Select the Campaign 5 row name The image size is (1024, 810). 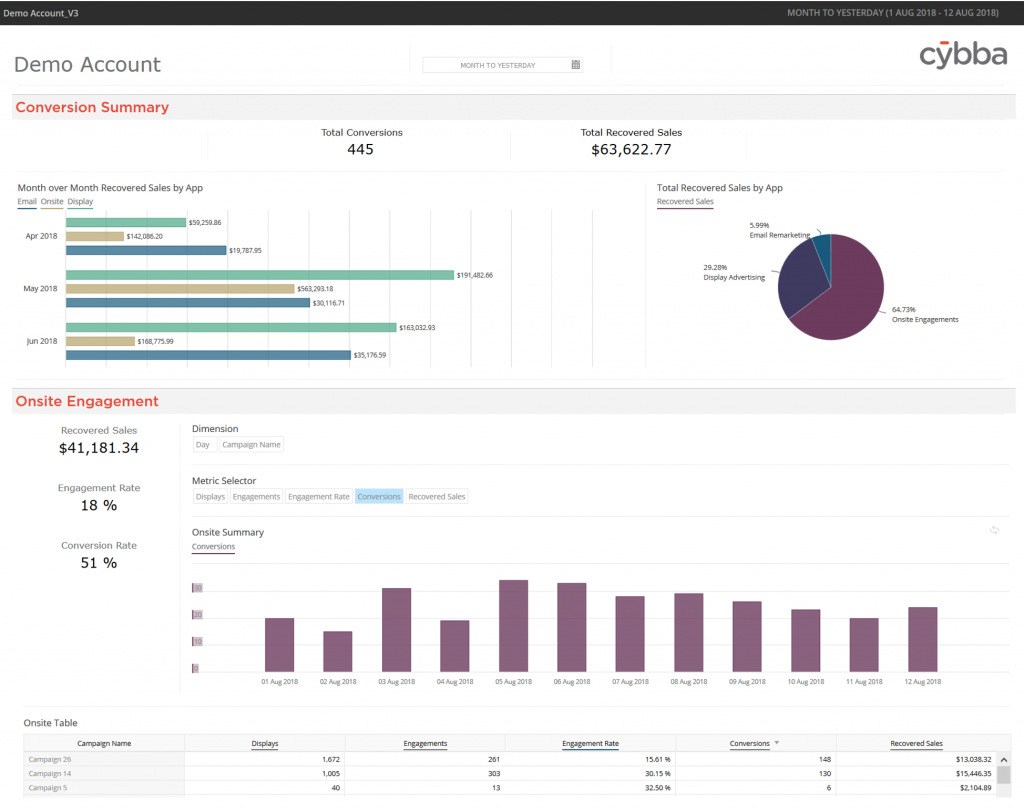(48, 788)
